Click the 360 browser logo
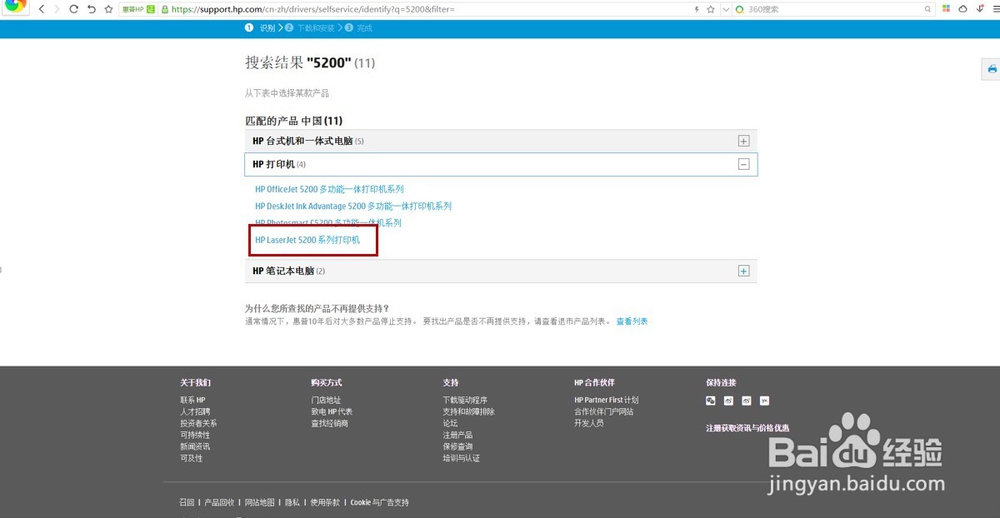The width and height of the screenshot is (1000, 518). click(x=15, y=6)
